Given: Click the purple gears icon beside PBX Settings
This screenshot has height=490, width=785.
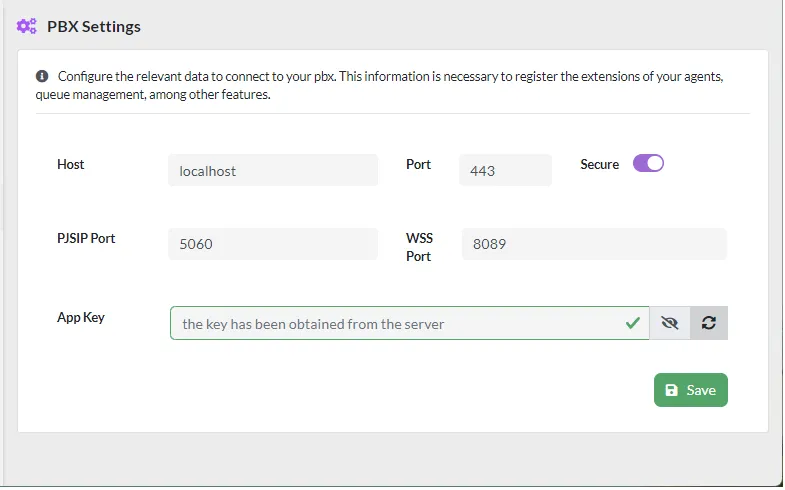Looking at the screenshot, I should coord(27,26).
